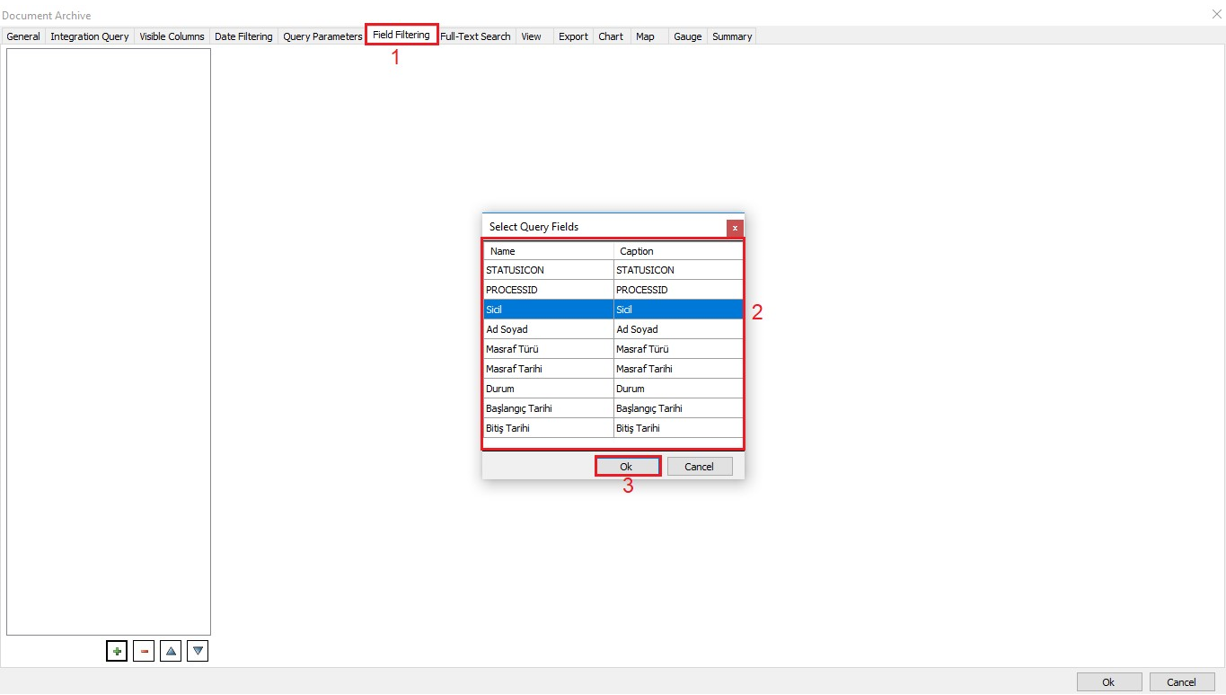Click the Name column header
Screen dimensions: 1226x695
548,251
